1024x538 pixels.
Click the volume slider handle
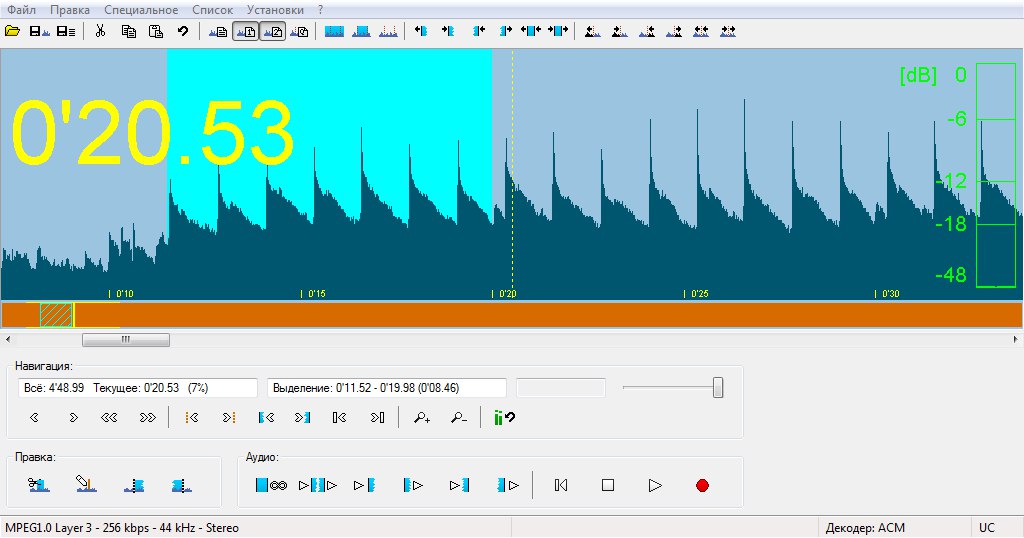coord(718,388)
